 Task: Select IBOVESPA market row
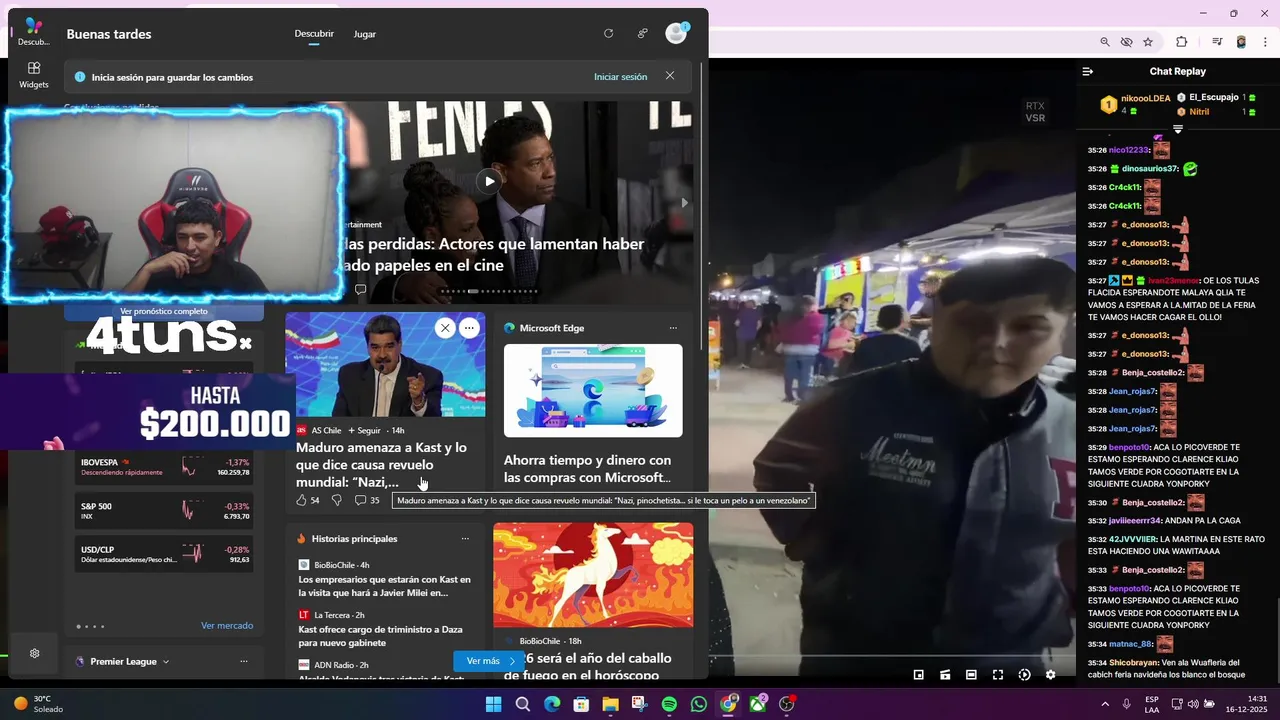pos(165,467)
